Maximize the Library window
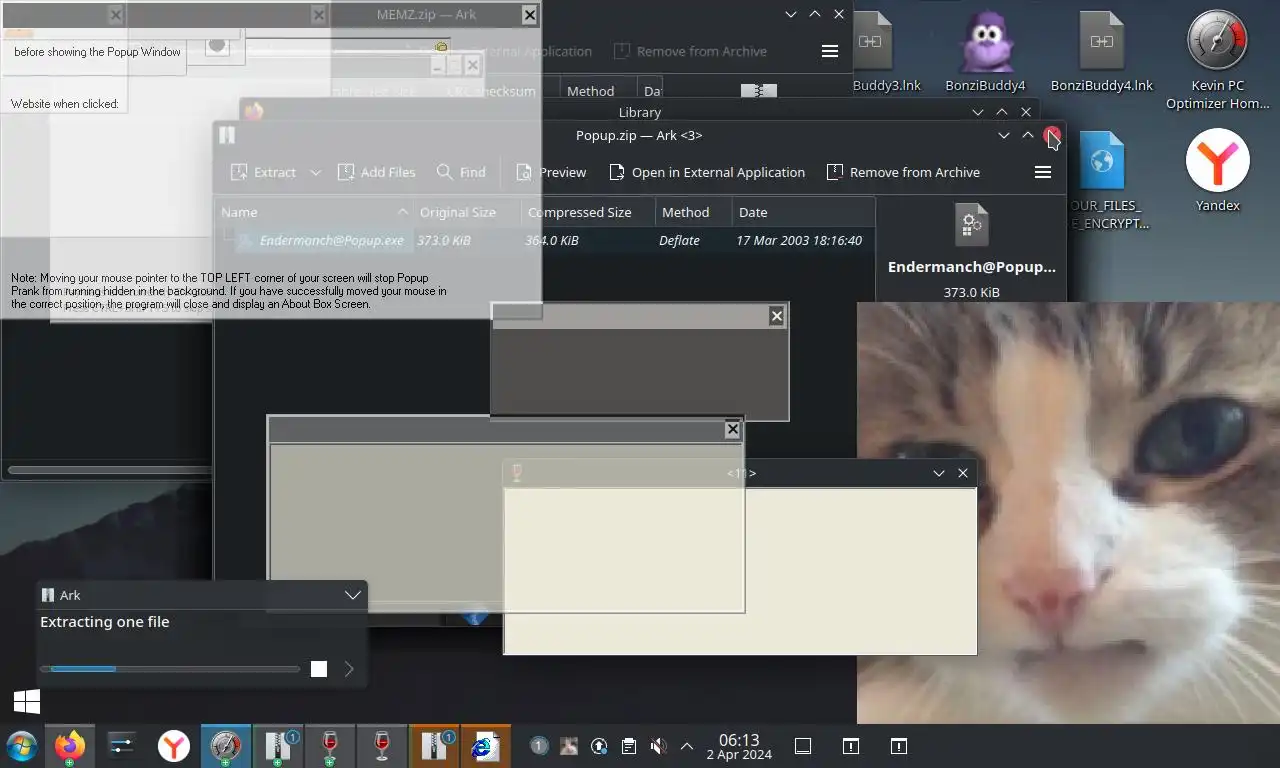This screenshot has width=1280, height=768. coord(1002,112)
